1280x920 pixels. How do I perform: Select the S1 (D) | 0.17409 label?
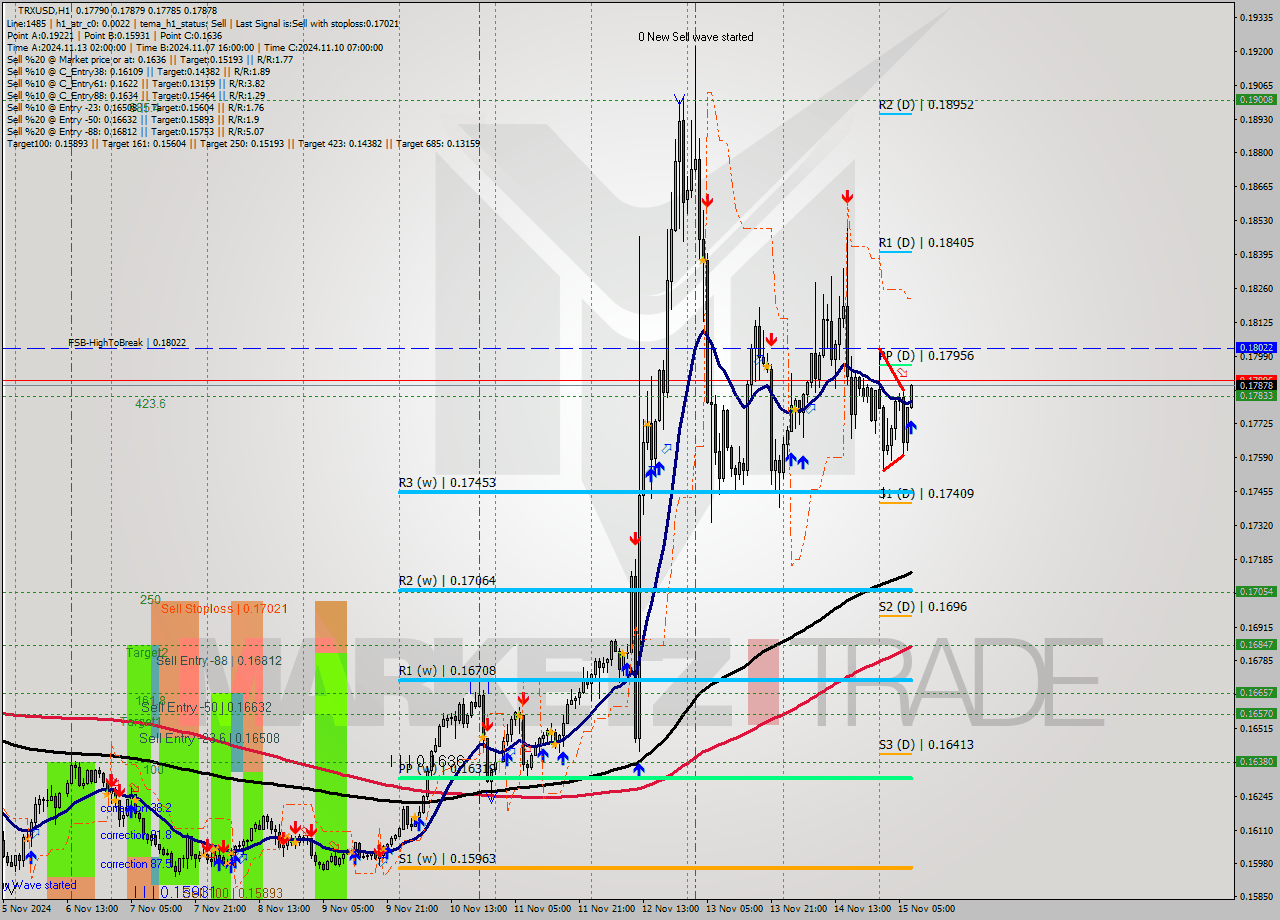pyautogui.click(x=926, y=494)
